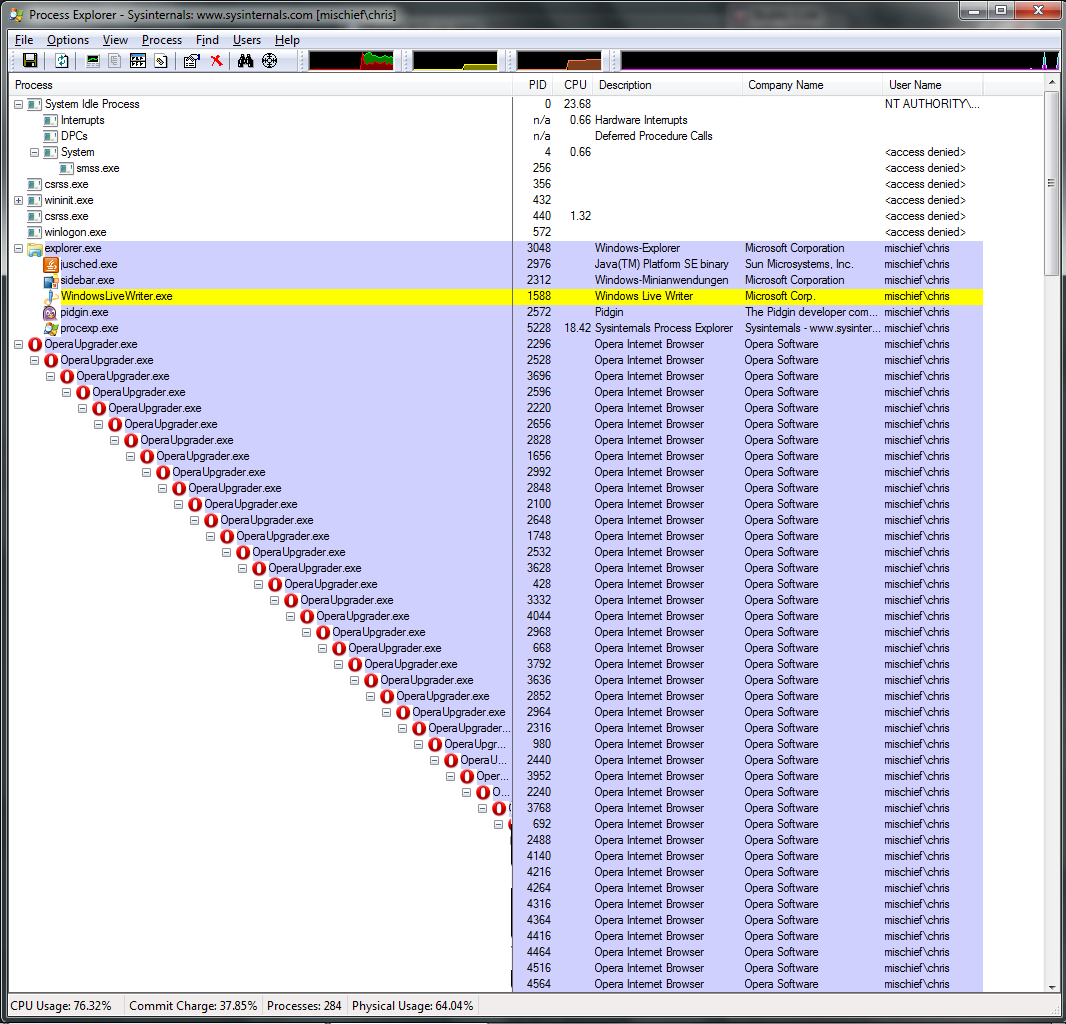Click the smss.exe process icon

66,169
